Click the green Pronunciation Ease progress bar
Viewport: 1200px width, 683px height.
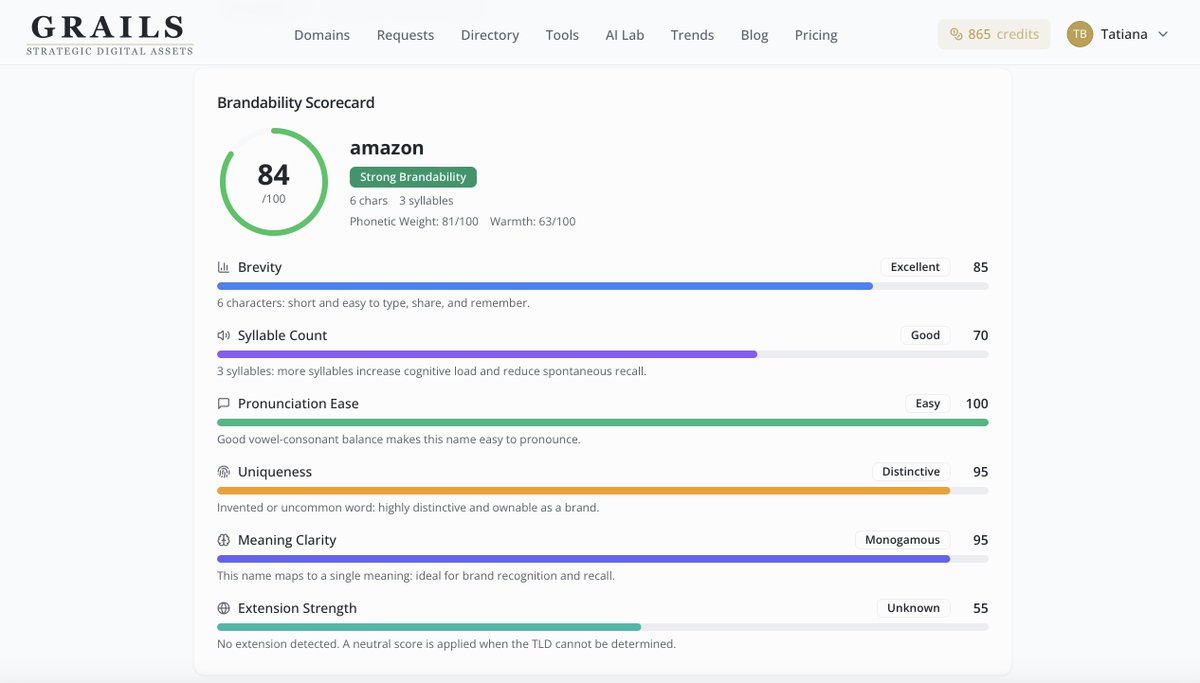pos(602,422)
